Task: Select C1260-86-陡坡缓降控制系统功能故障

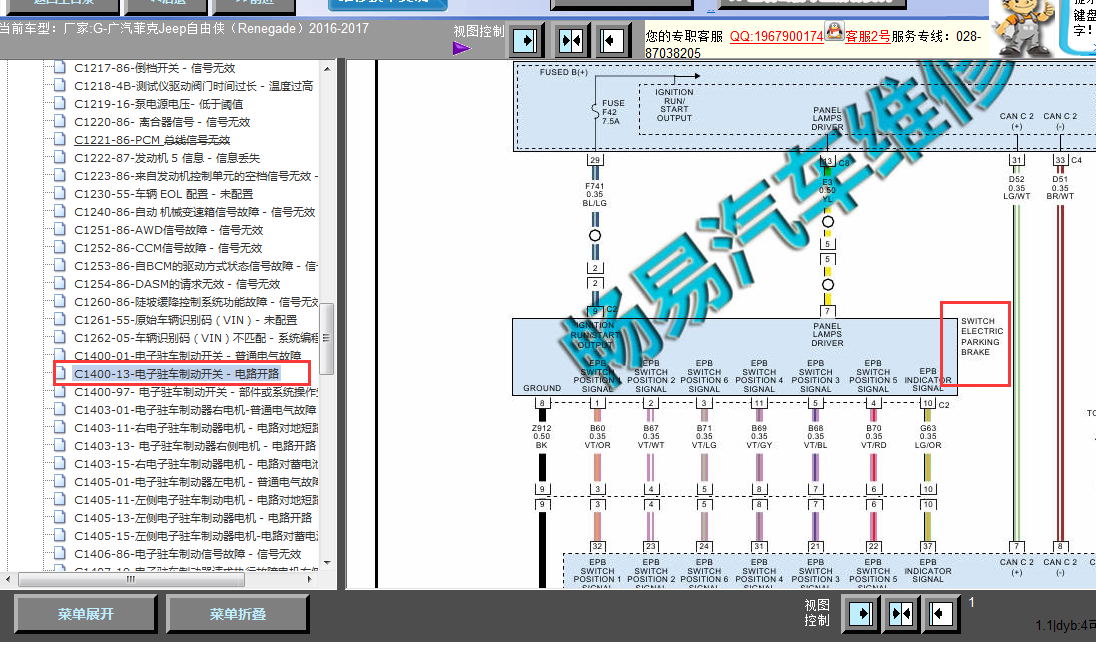Action: pos(196,302)
